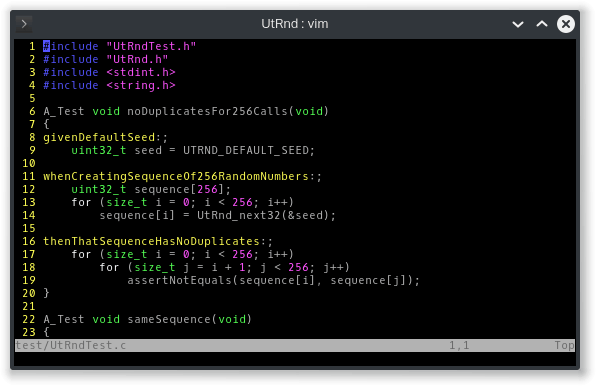The width and height of the screenshot is (596, 386).
Task: Click line number 21 in the gutter
Action: (29, 306)
